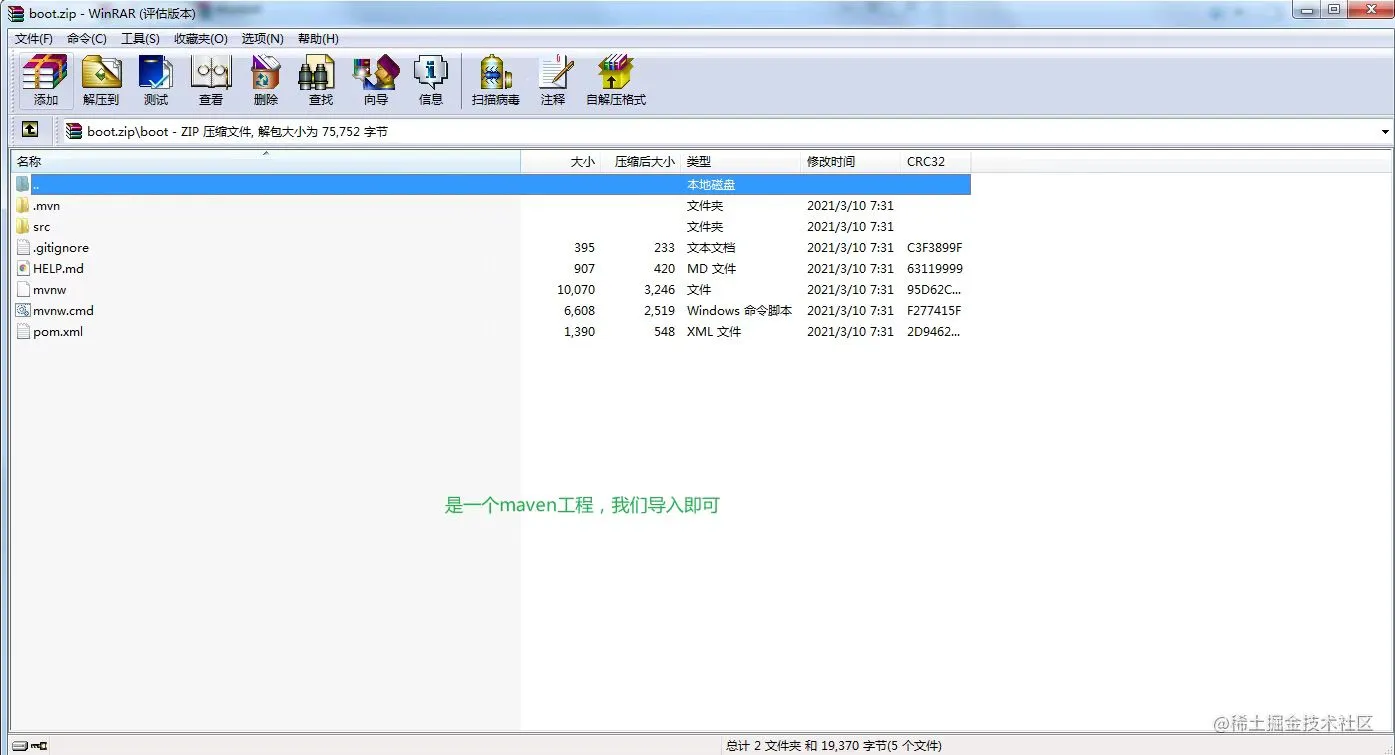Click the mvnw file icon

[x=23, y=289]
